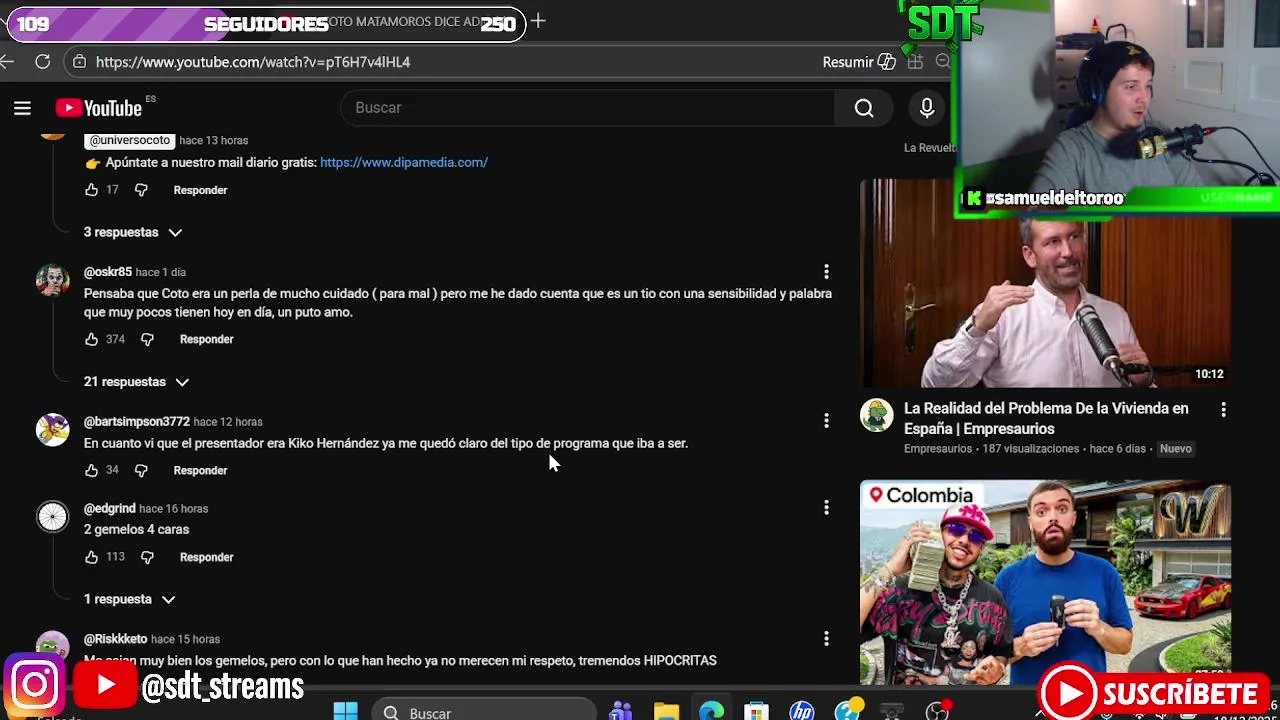Click the Windows taskbar Buscar search box

coord(485,711)
